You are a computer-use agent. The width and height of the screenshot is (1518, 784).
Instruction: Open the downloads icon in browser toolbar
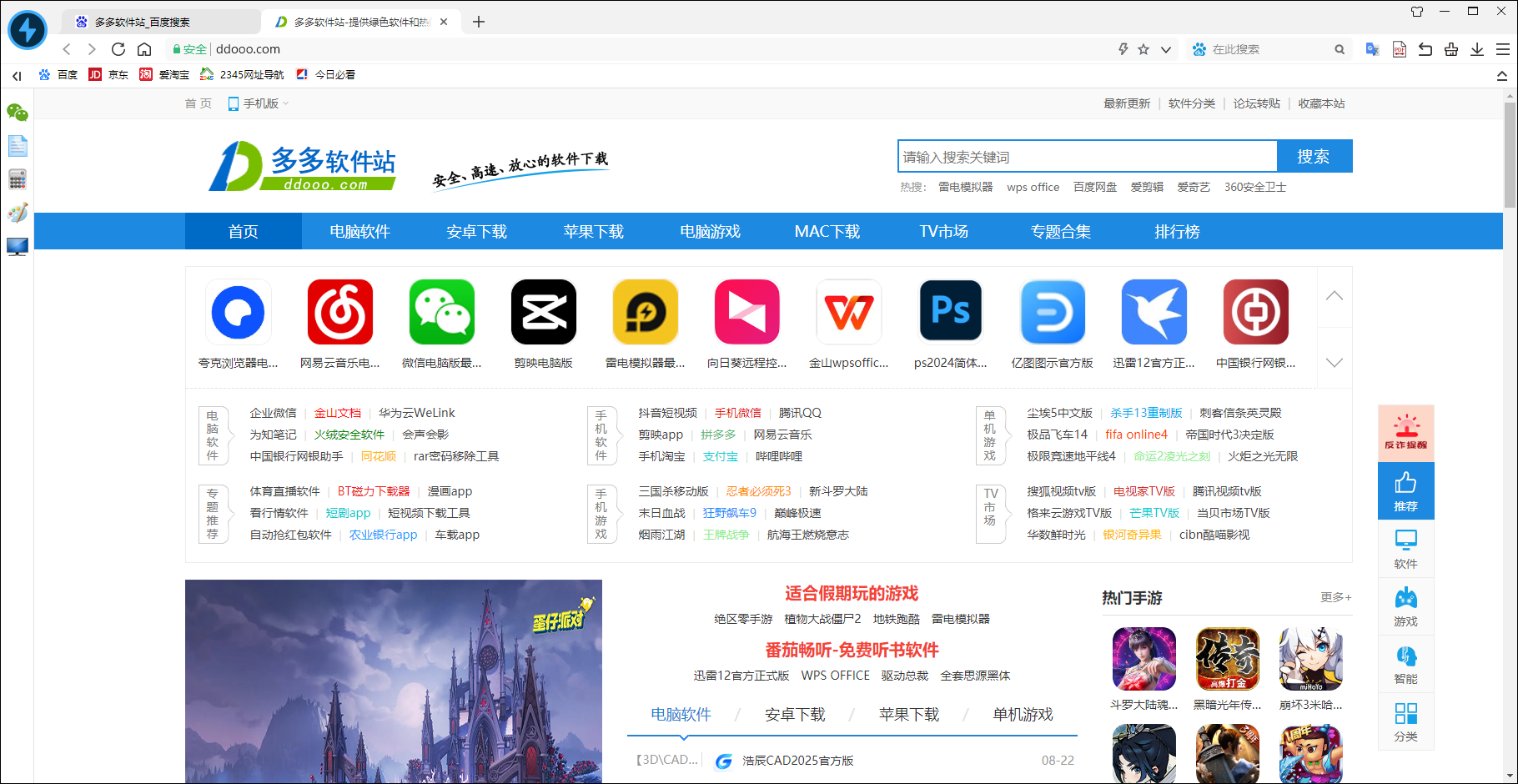click(1477, 49)
